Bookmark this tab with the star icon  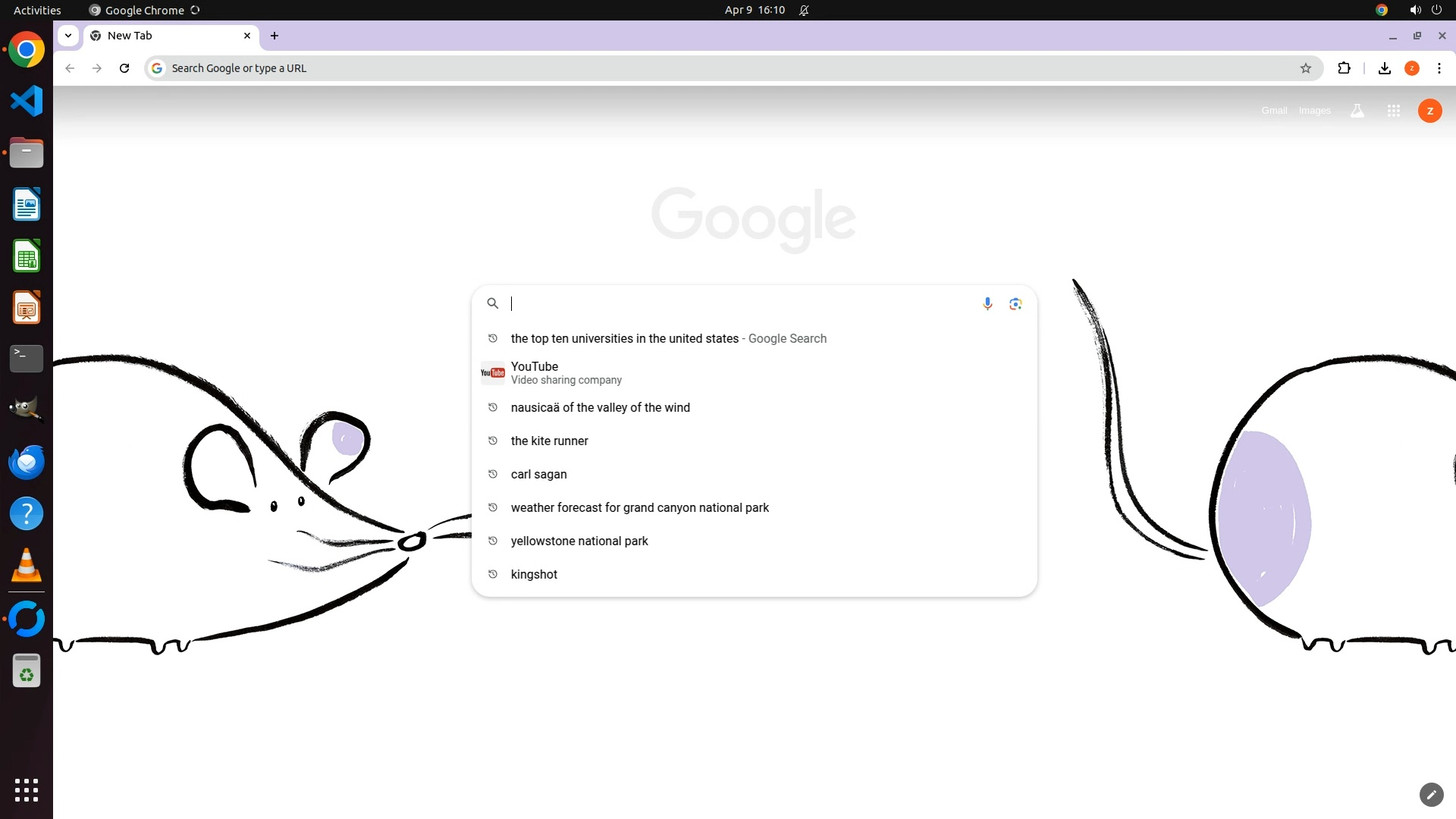(x=1305, y=68)
